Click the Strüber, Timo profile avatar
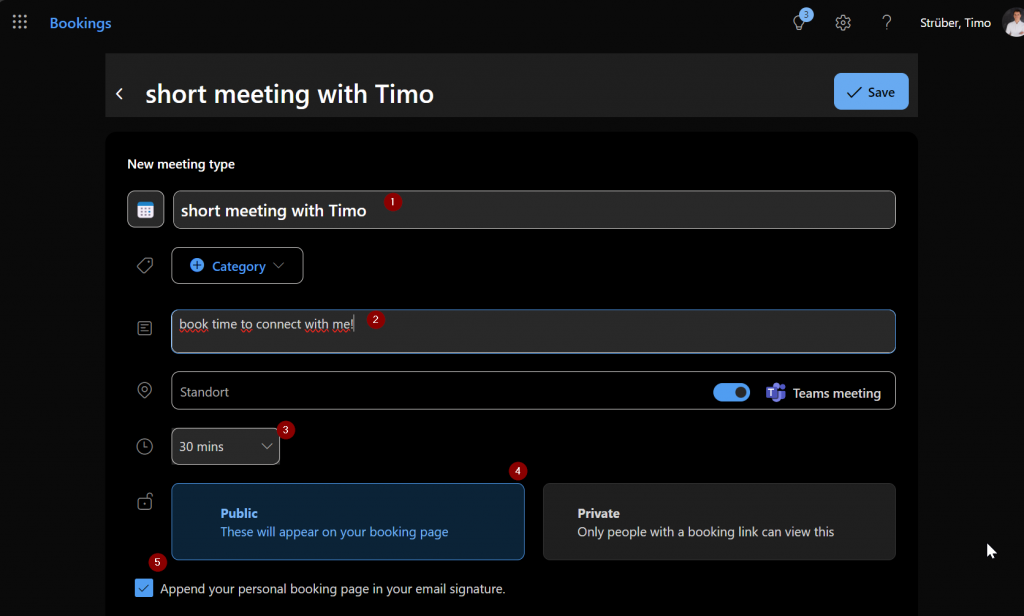Screen dimensions: 1024x616 click(x=1011, y=22)
